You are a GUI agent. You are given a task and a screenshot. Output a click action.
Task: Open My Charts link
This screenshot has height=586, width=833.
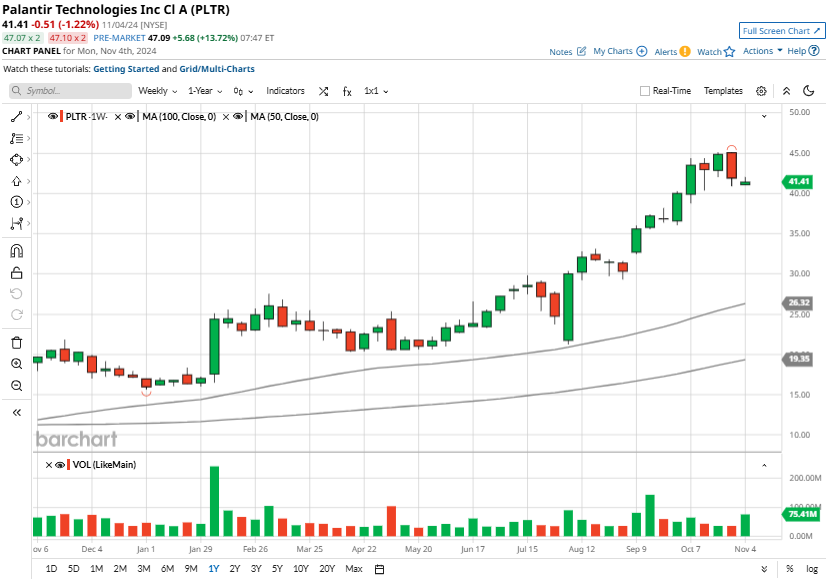tap(620, 51)
